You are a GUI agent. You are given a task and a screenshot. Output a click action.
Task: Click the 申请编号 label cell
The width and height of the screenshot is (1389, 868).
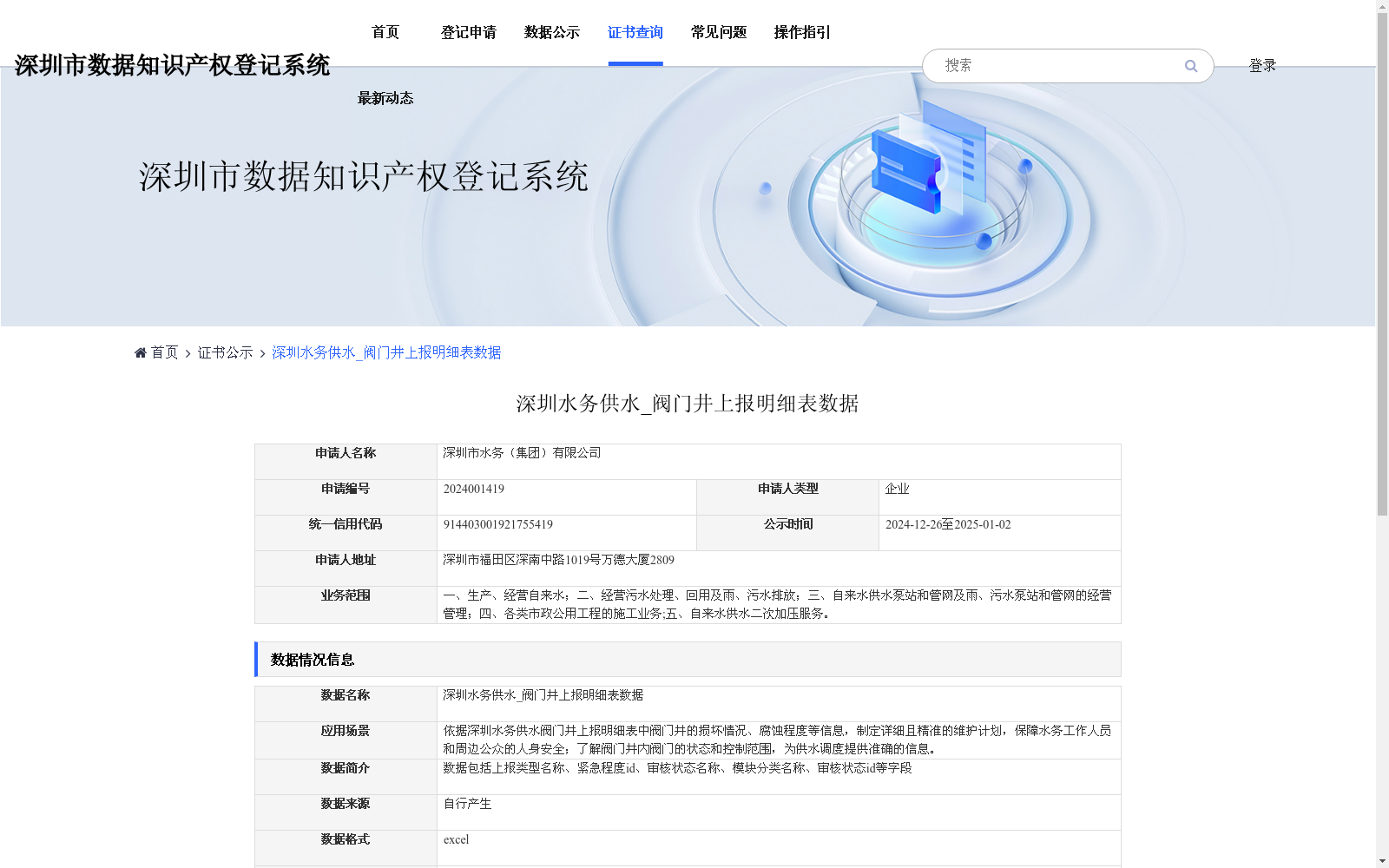pos(346,497)
